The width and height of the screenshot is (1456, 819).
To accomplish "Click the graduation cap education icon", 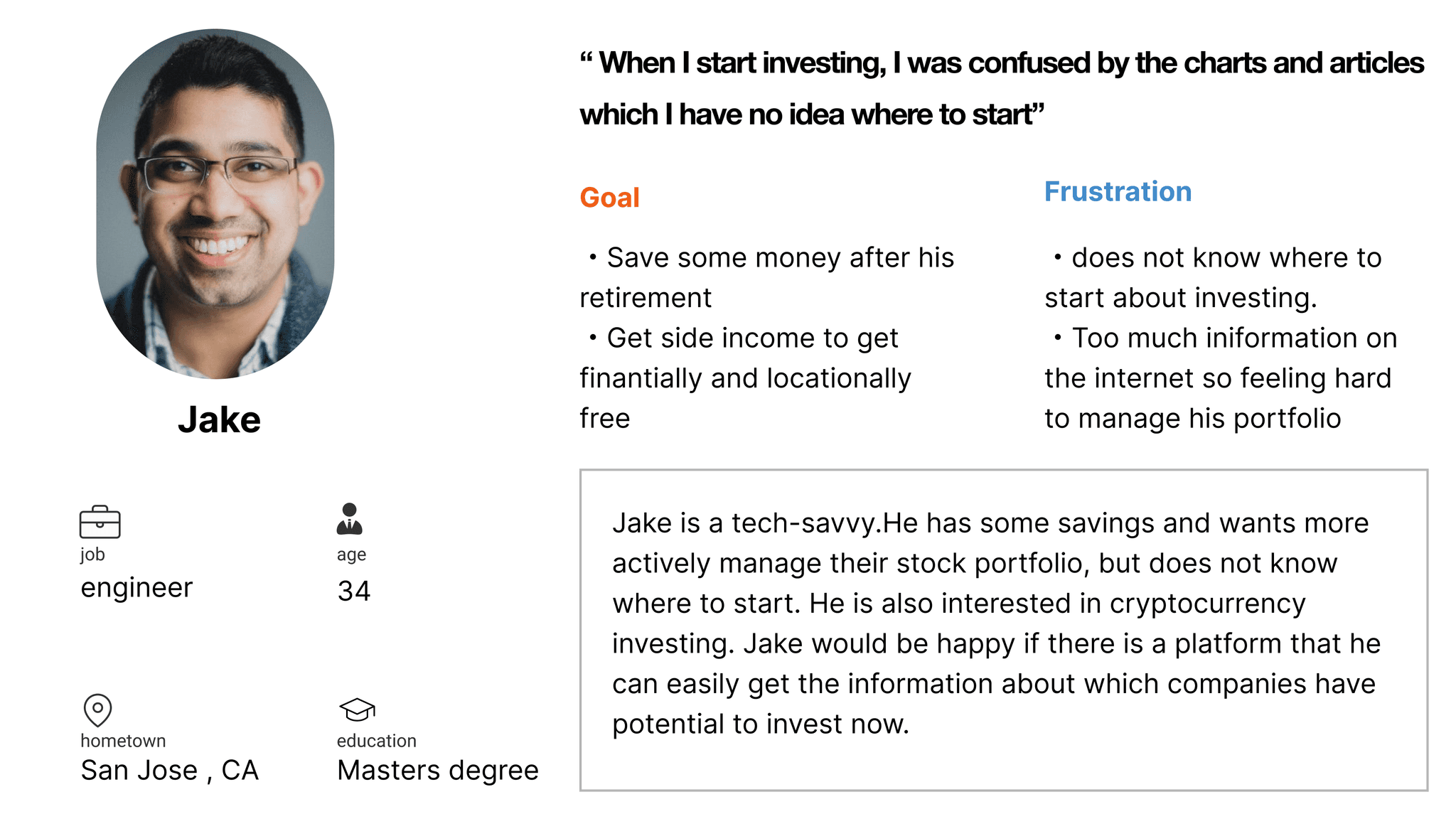I will point(357,709).
